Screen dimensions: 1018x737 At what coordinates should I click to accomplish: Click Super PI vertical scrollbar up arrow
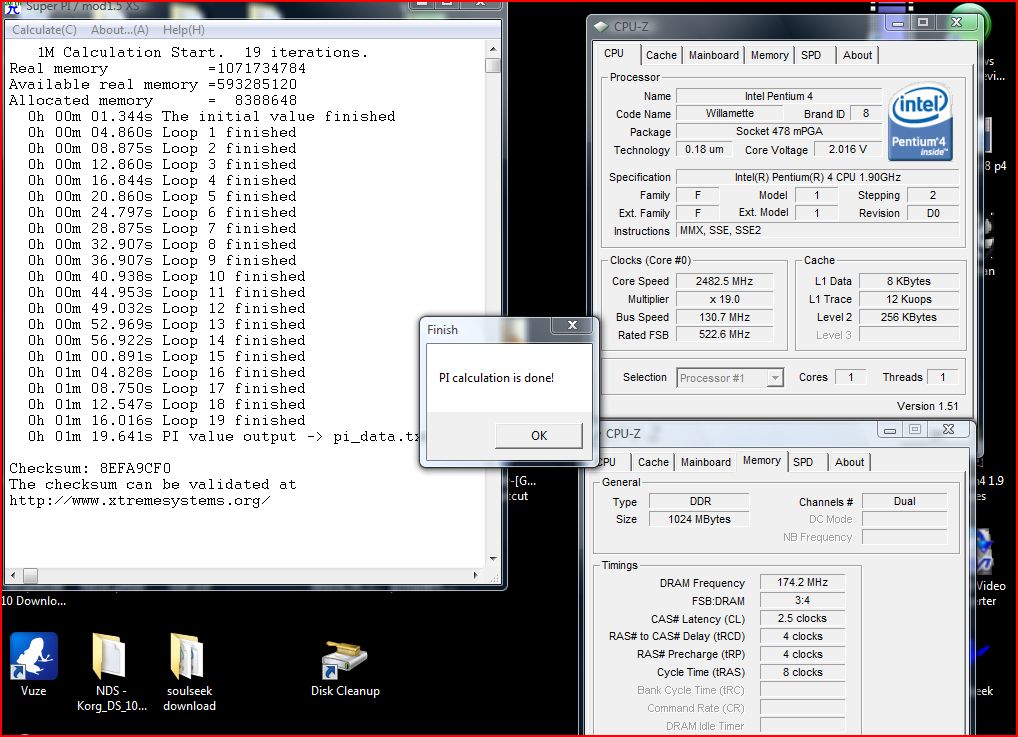pyautogui.click(x=493, y=49)
